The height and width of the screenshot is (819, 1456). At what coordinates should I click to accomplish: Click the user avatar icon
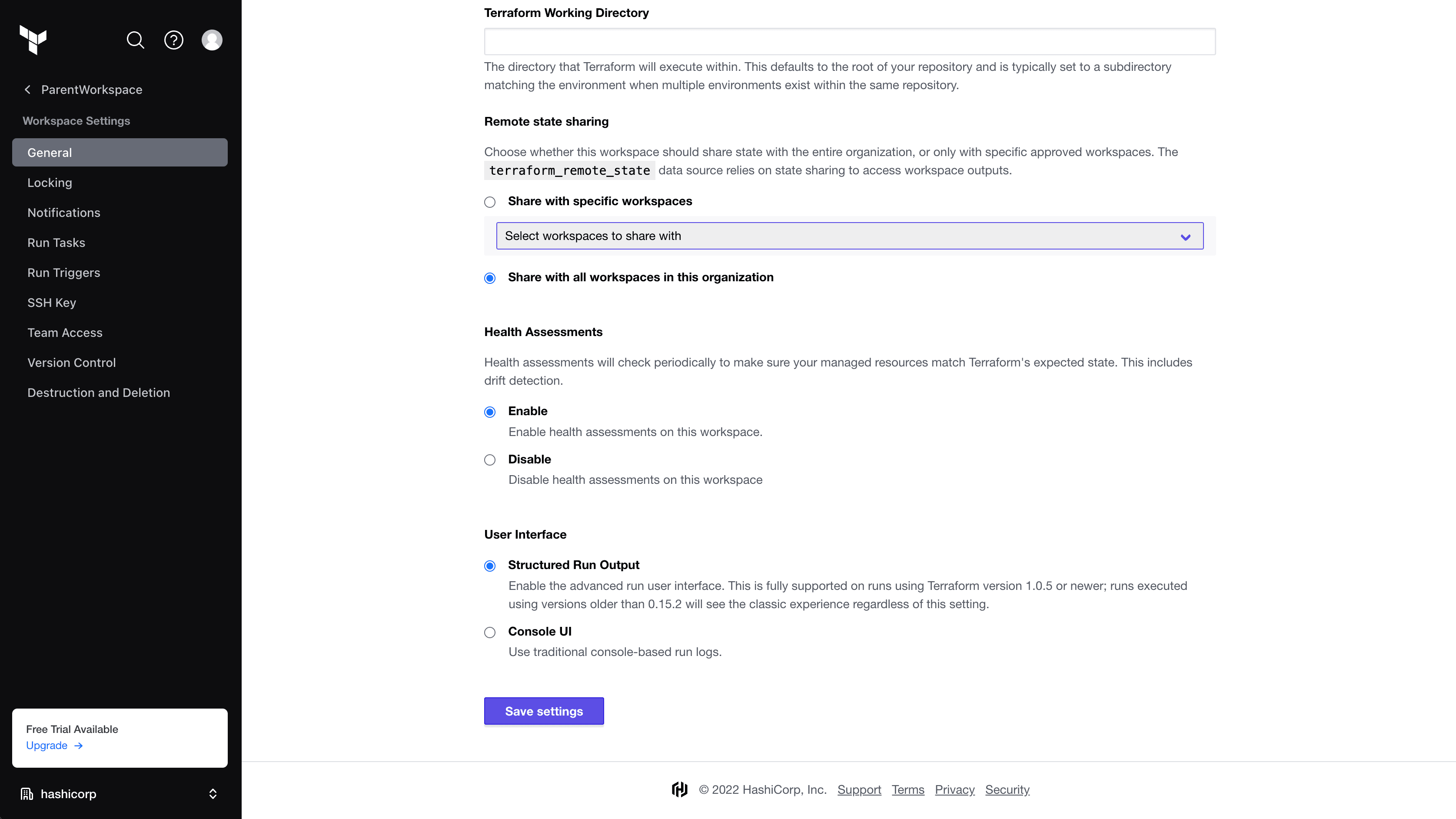click(x=212, y=40)
